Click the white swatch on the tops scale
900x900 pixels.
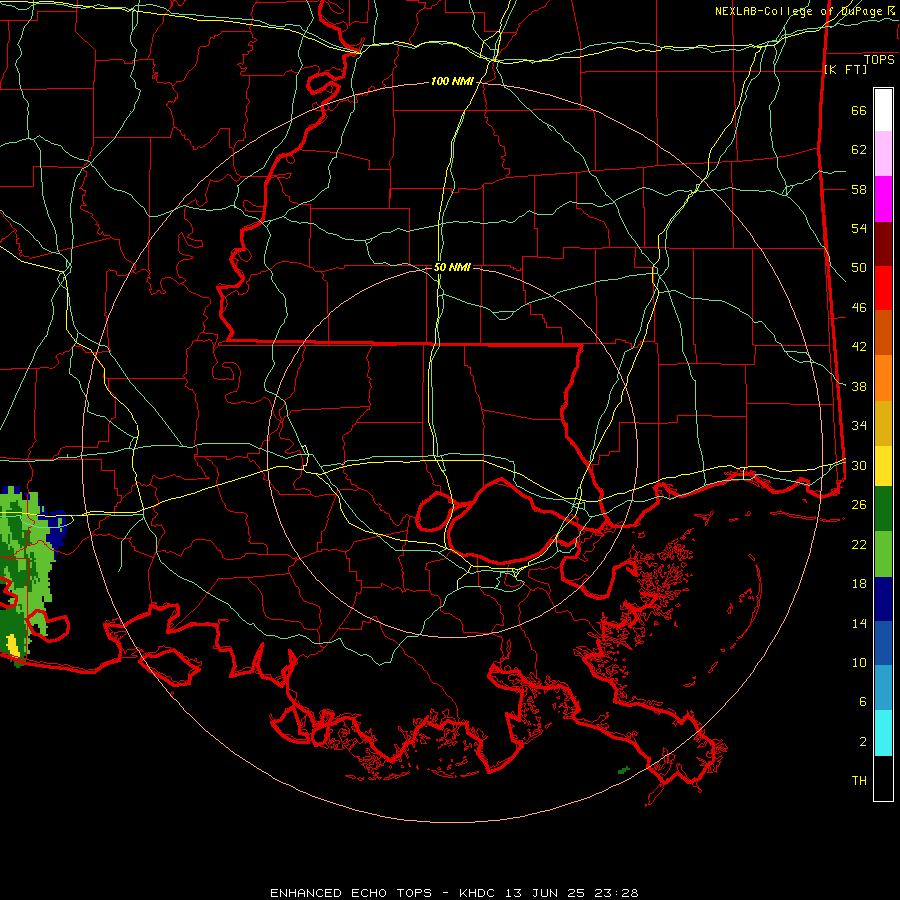pos(883,110)
